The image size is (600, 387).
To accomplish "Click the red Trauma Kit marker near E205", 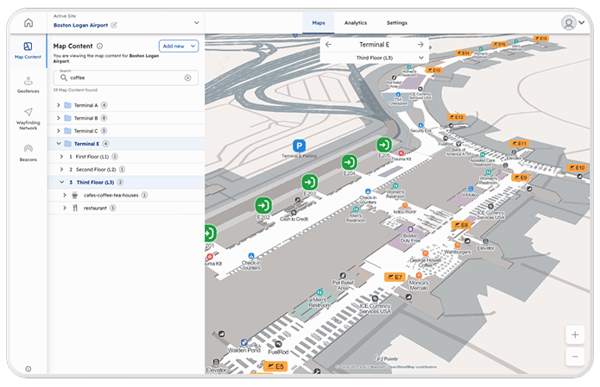I will coord(401,153).
